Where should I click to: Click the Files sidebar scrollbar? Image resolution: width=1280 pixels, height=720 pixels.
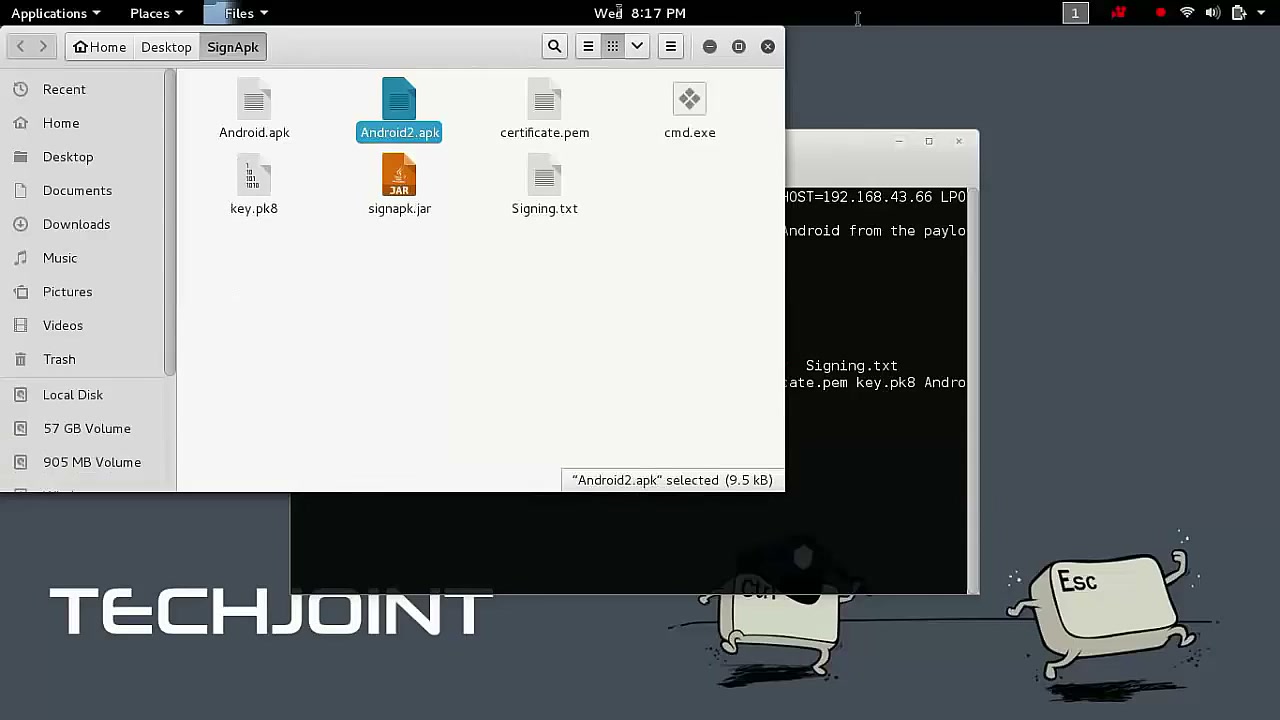[x=170, y=223]
